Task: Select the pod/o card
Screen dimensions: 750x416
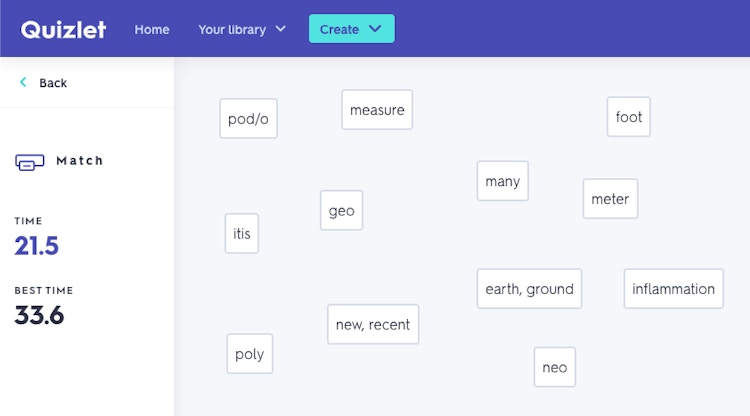Action: click(248, 119)
